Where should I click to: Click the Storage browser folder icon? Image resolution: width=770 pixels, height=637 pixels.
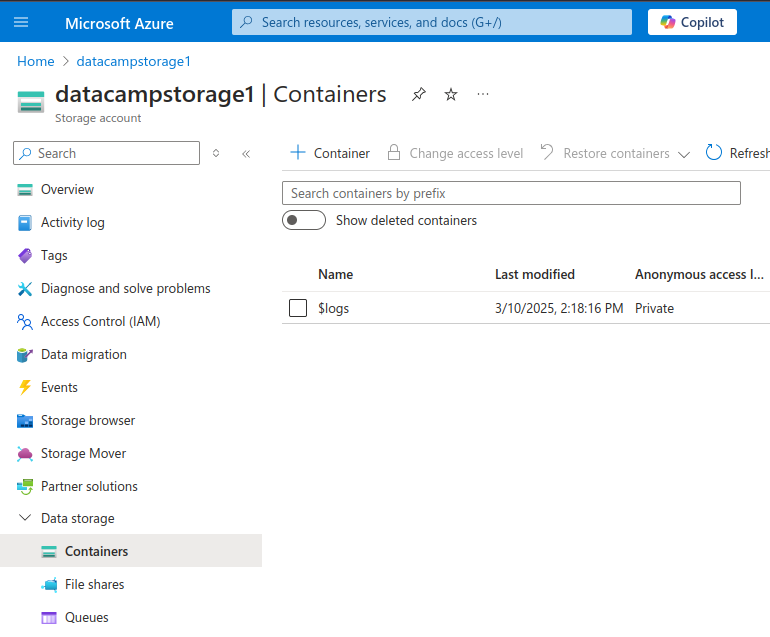(25, 421)
